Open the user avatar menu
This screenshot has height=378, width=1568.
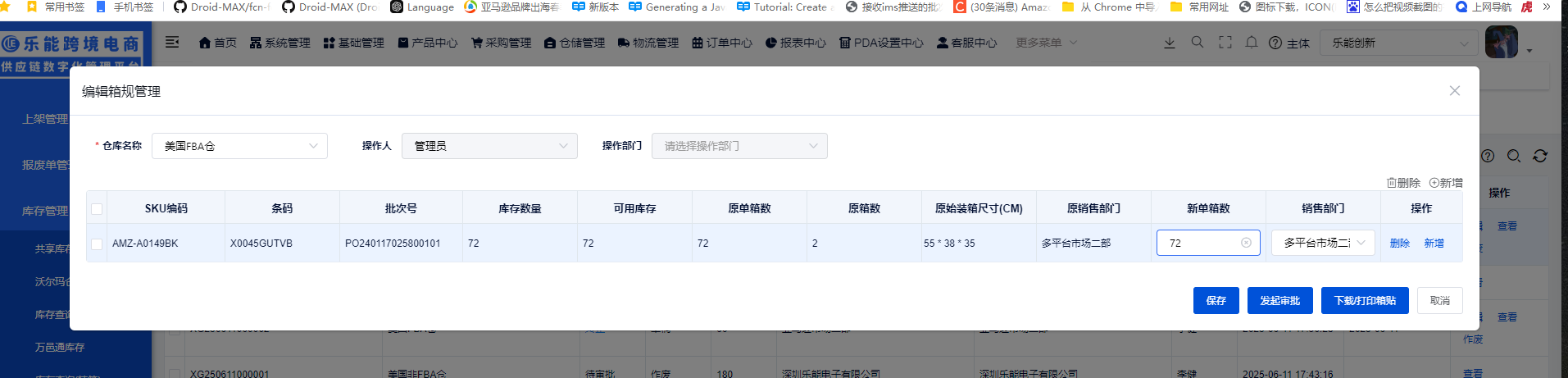(x=1502, y=42)
